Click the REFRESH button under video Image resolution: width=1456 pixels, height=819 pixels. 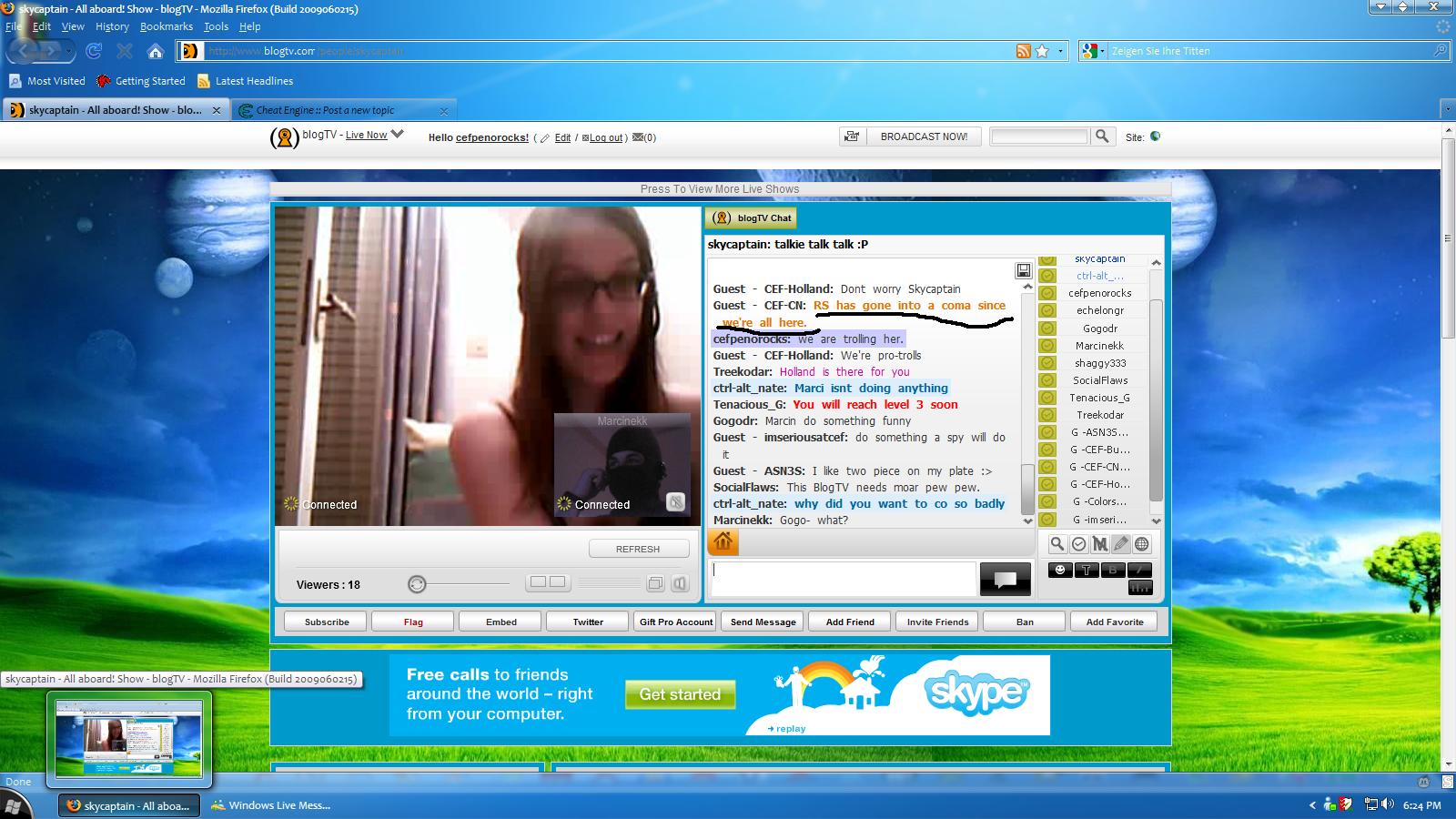click(638, 549)
